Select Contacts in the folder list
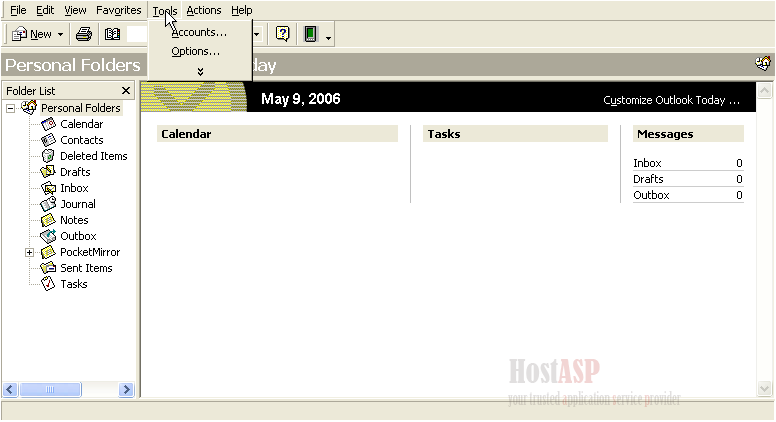The height and width of the screenshot is (422, 776). pyautogui.click(x=82, y=140)
